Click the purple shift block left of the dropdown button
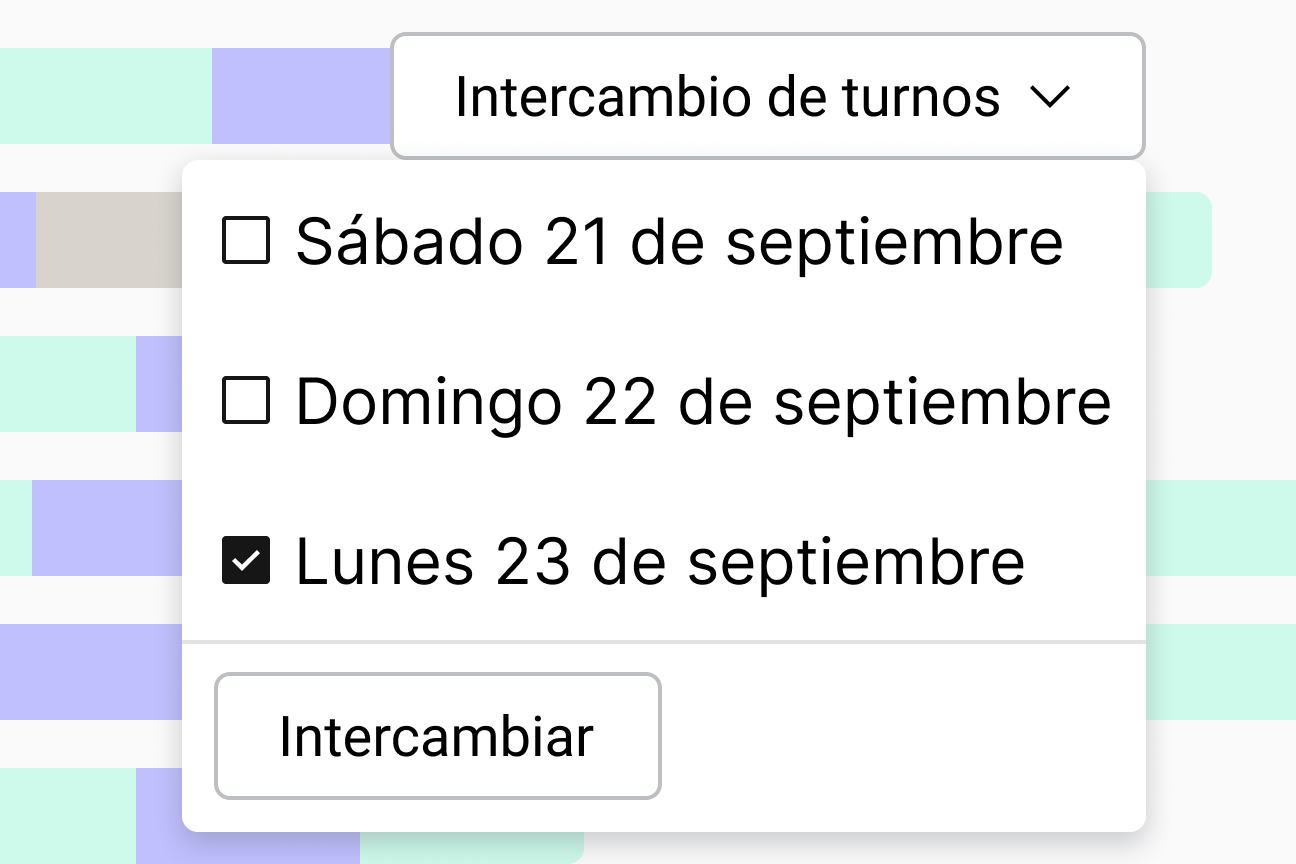Screen dimensions: 1296x864 pyautogui.click(x=300, y=96)
